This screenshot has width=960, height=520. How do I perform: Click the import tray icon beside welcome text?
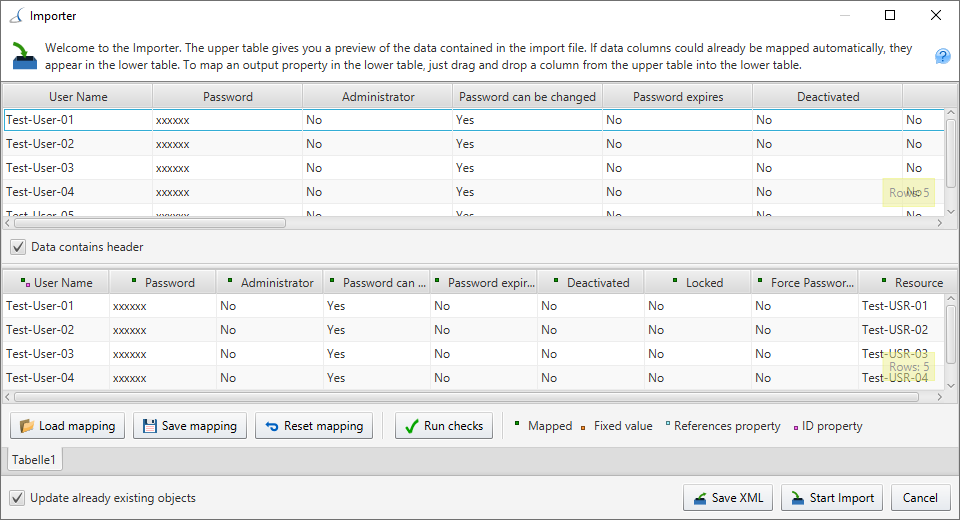pos(24,56)
